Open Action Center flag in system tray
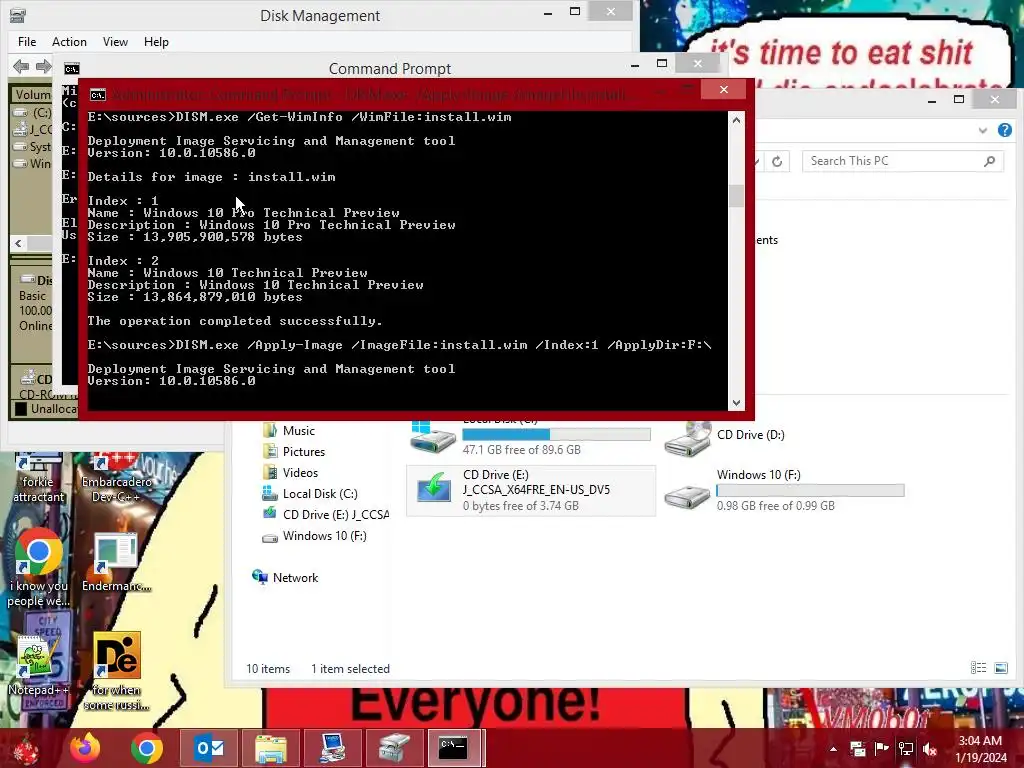This screenshot has width=1024, height=768. point(881,748)
